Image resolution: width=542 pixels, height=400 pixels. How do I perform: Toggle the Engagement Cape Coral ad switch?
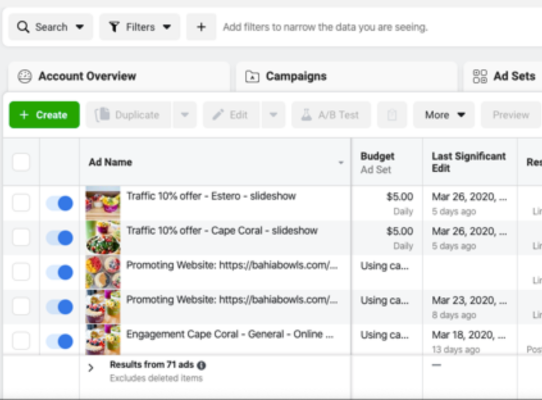tap(59, 341)
